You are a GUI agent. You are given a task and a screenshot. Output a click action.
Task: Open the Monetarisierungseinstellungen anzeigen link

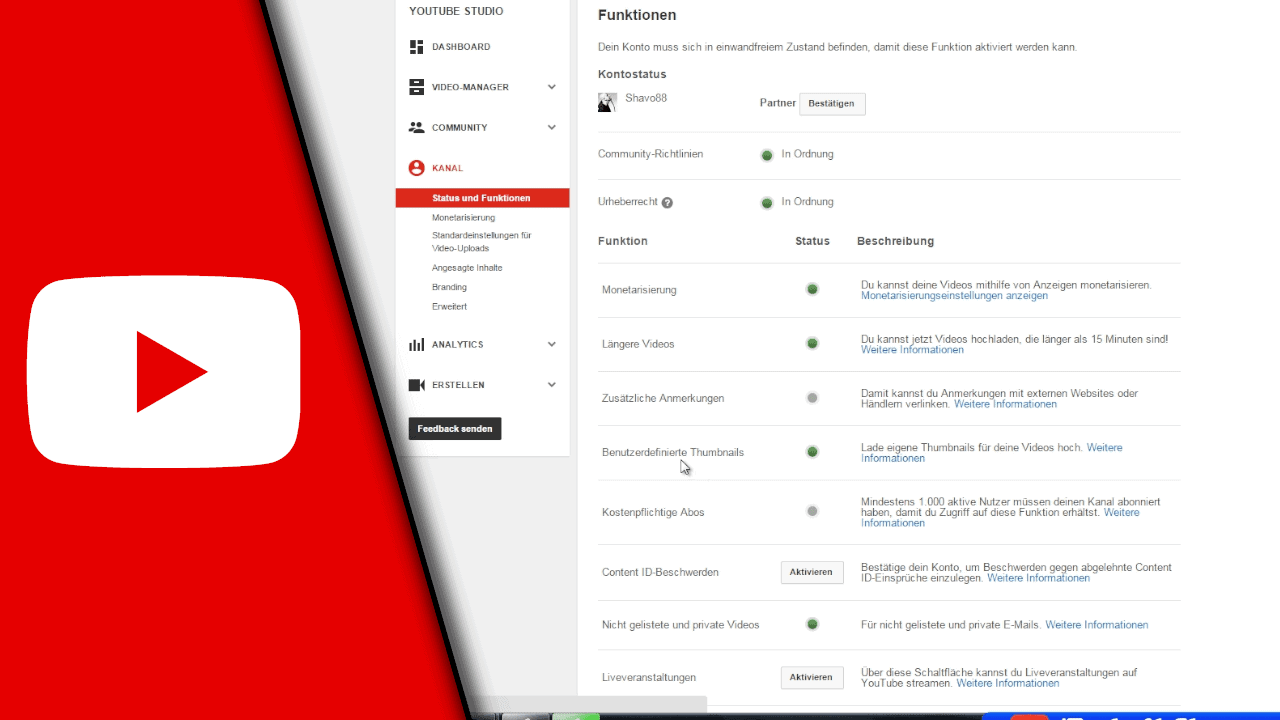(954, 296)
